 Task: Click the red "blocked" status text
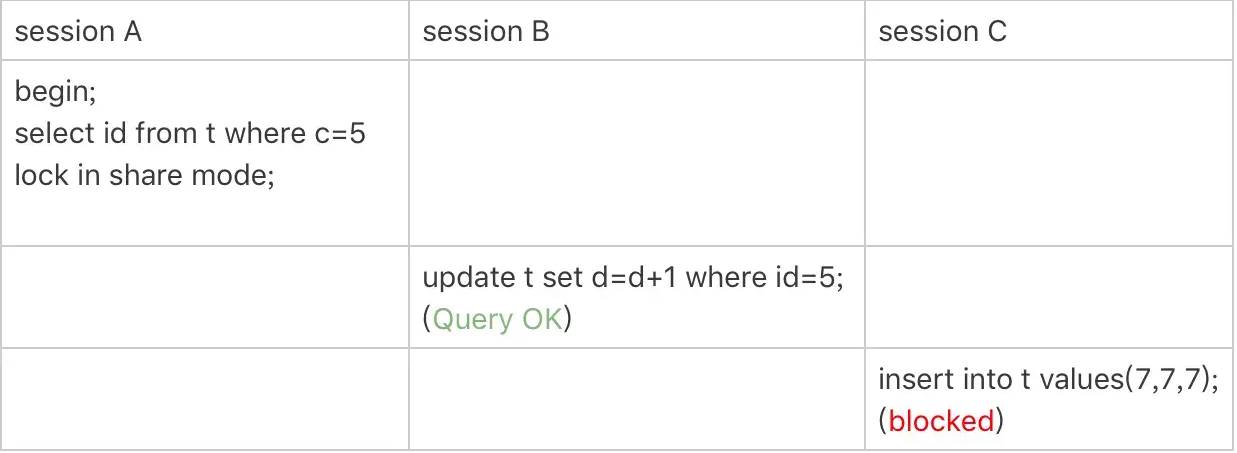pos(941,421)
